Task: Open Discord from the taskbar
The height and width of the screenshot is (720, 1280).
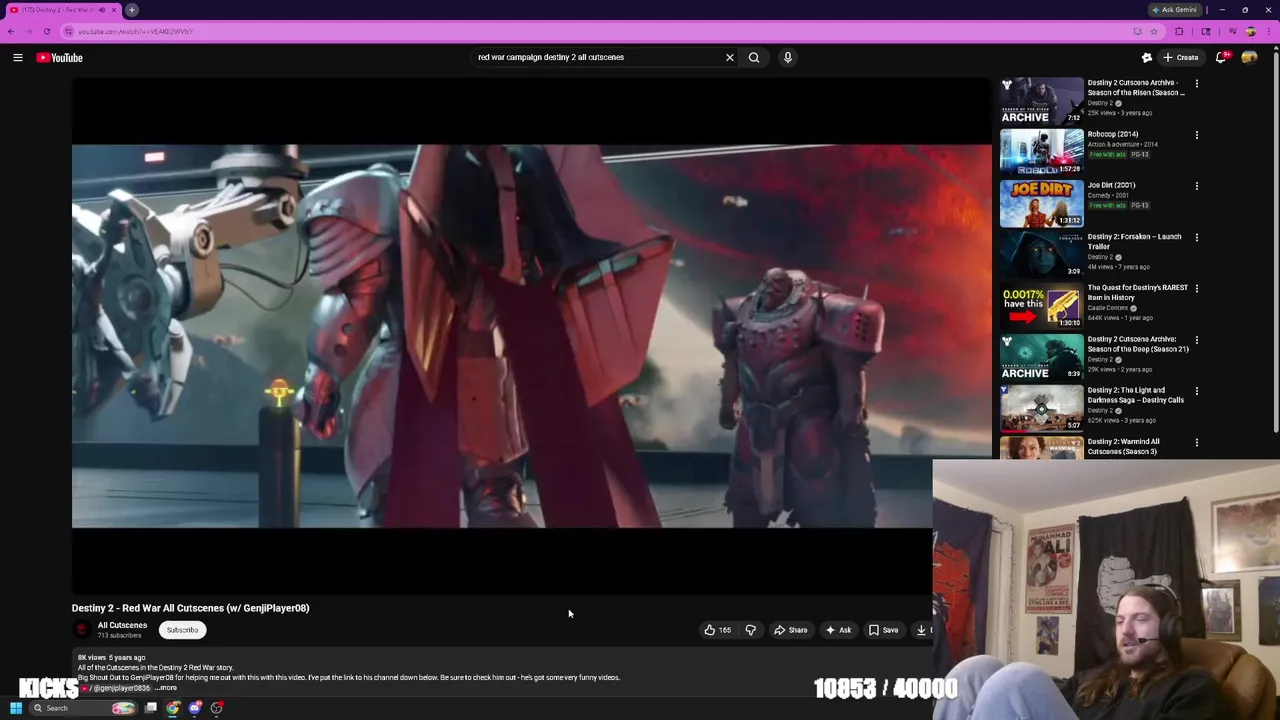Action: click(x=195, y=708)
